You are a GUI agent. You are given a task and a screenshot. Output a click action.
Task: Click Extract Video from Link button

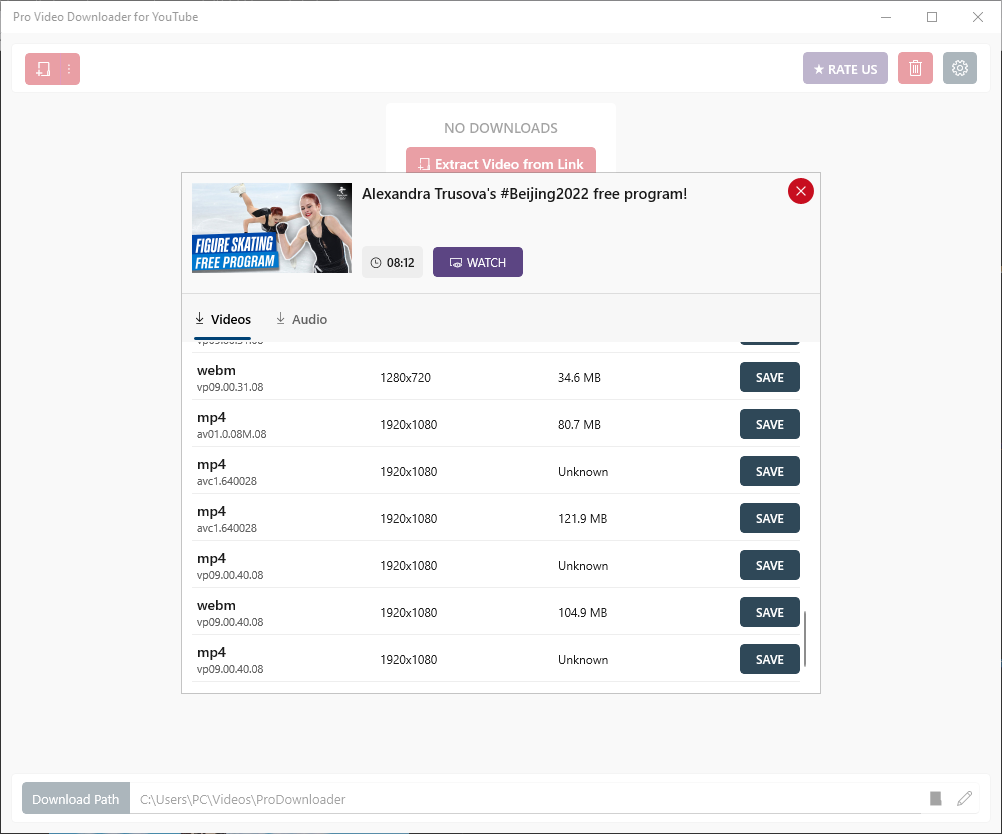pos(501,161)
